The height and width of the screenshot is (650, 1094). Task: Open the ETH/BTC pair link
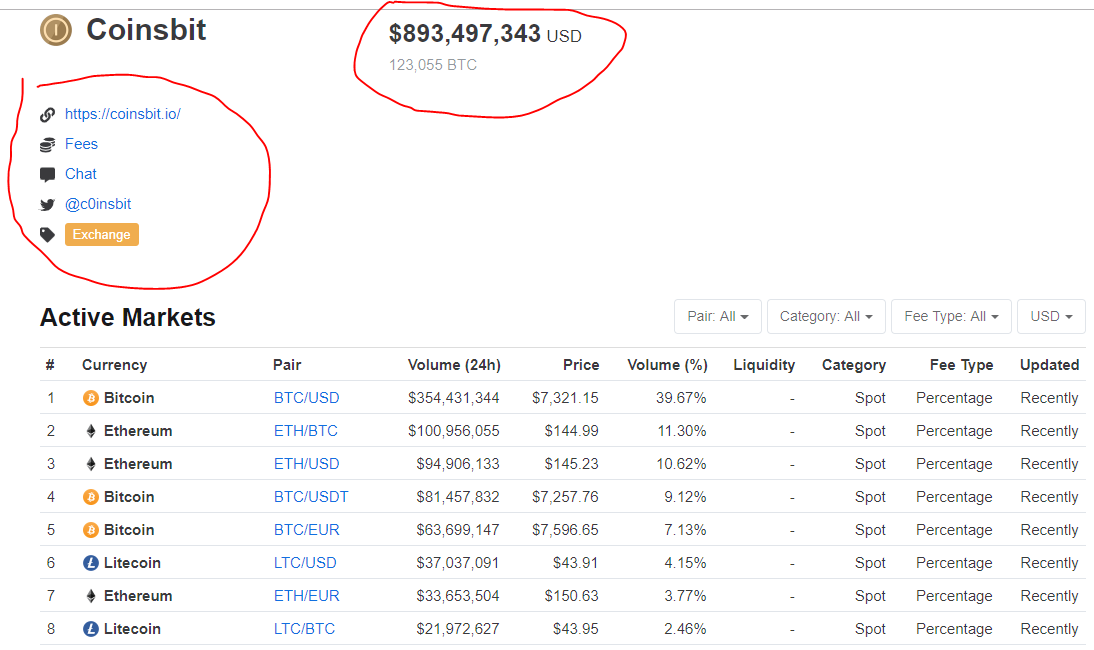pyautogui.click(x=306, y=431)
